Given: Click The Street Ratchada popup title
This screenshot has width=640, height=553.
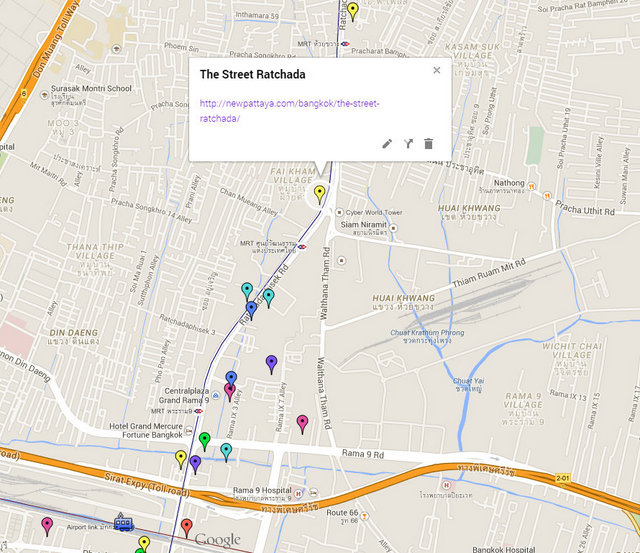Looking at the screenshot, I should click(253, 74).
